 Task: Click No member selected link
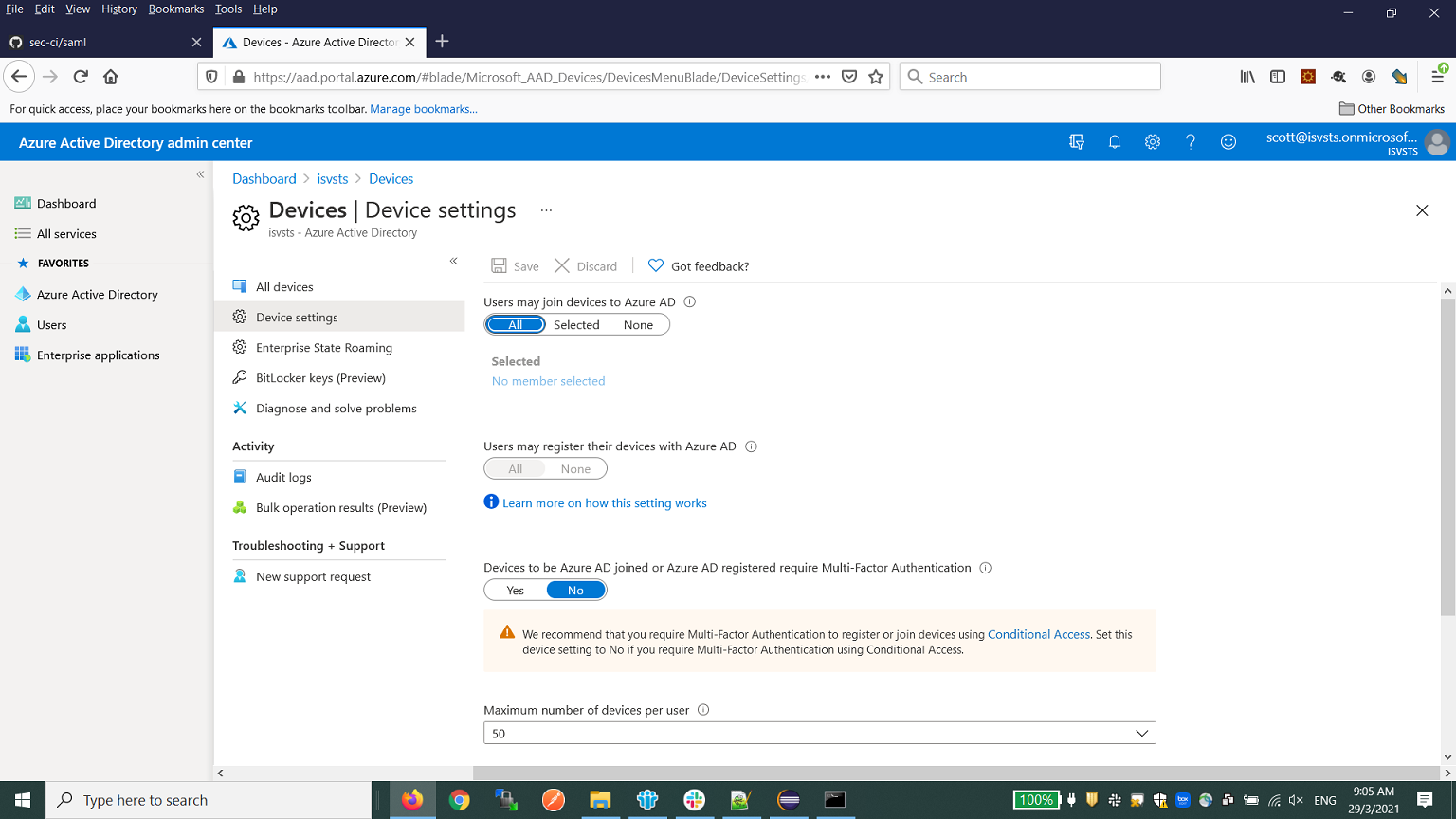click(x=548, y=381)
